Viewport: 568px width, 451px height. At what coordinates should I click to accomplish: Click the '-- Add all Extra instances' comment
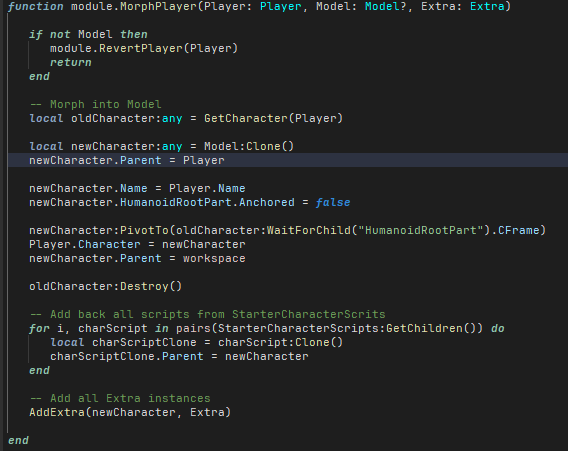tap(120, 398)
